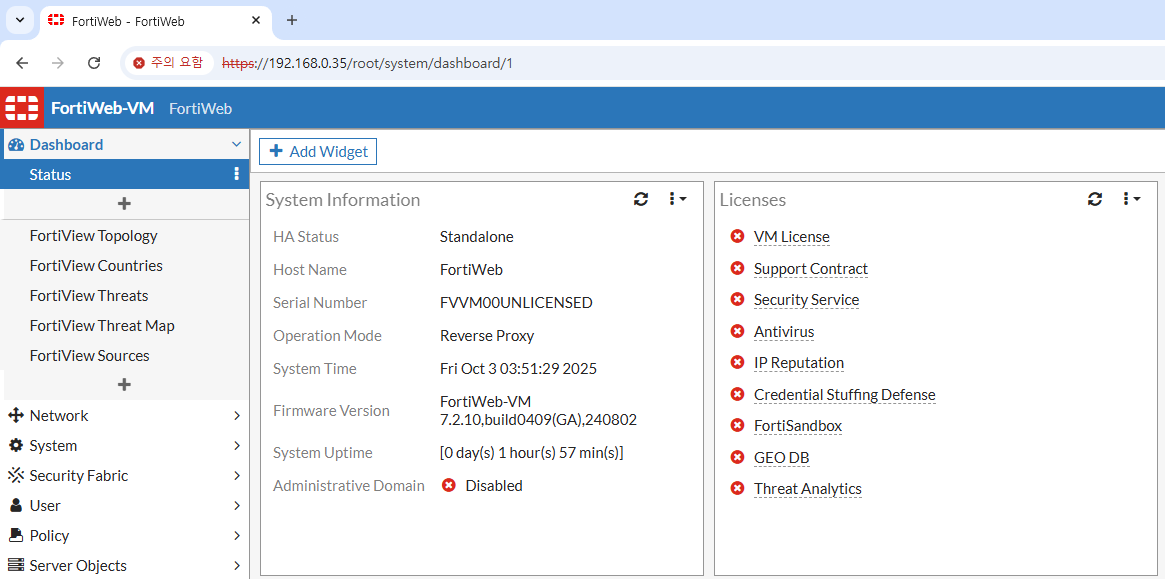Click the red X icon beside Support Contract
The height and width of the screenshot is (579, 1165).
[x=737, y=268]
